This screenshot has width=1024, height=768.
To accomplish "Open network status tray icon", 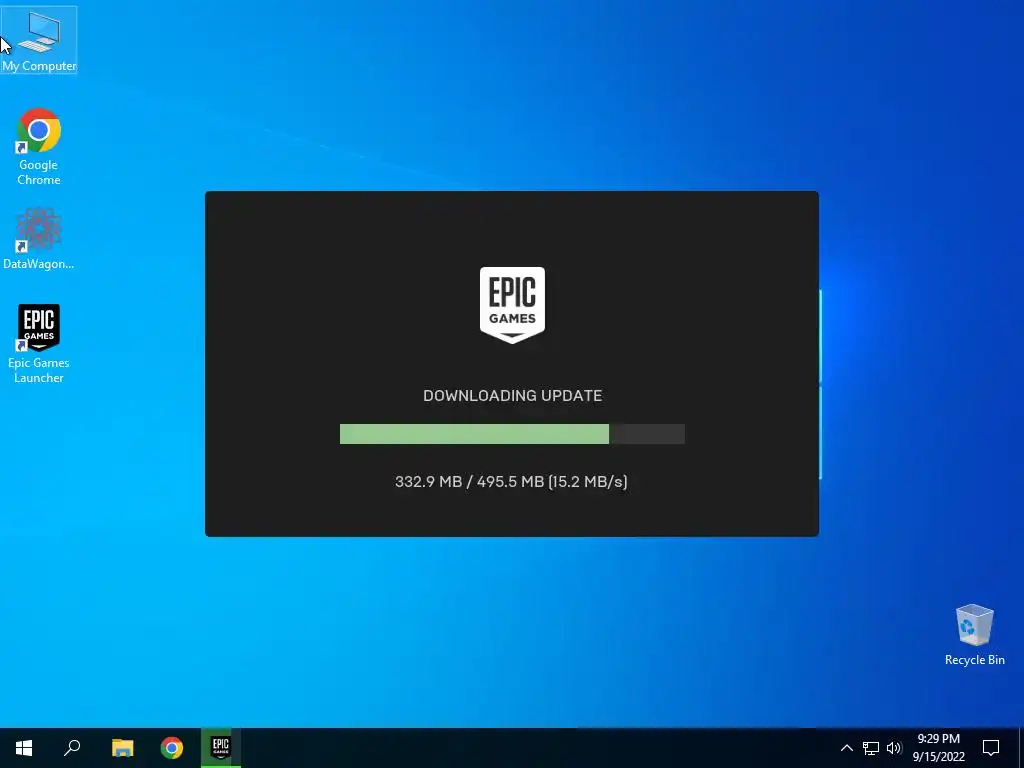I will tap(871, 748).
